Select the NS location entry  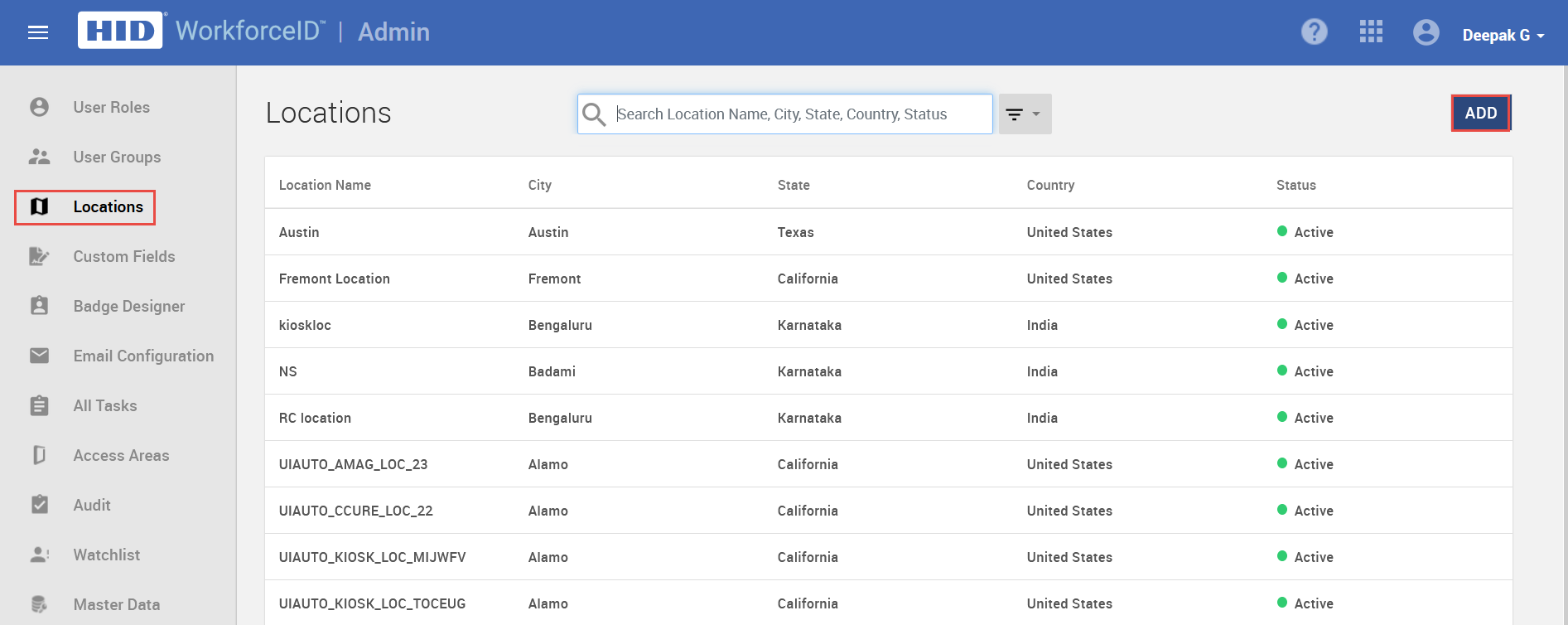[888, 371]
